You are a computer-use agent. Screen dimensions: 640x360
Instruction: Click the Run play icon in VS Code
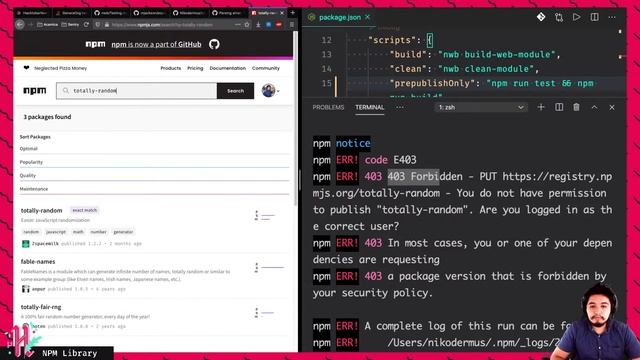tap(576, 17)
